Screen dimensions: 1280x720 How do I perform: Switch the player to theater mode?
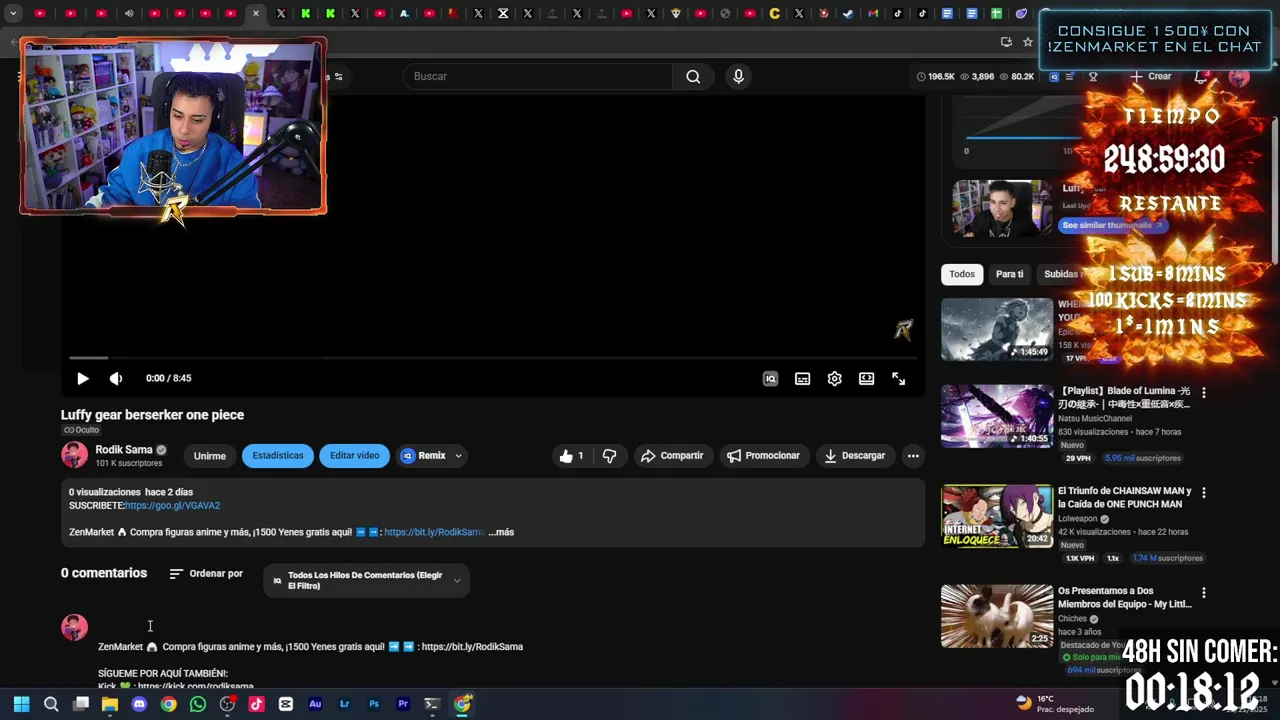[x=866, y=379]
